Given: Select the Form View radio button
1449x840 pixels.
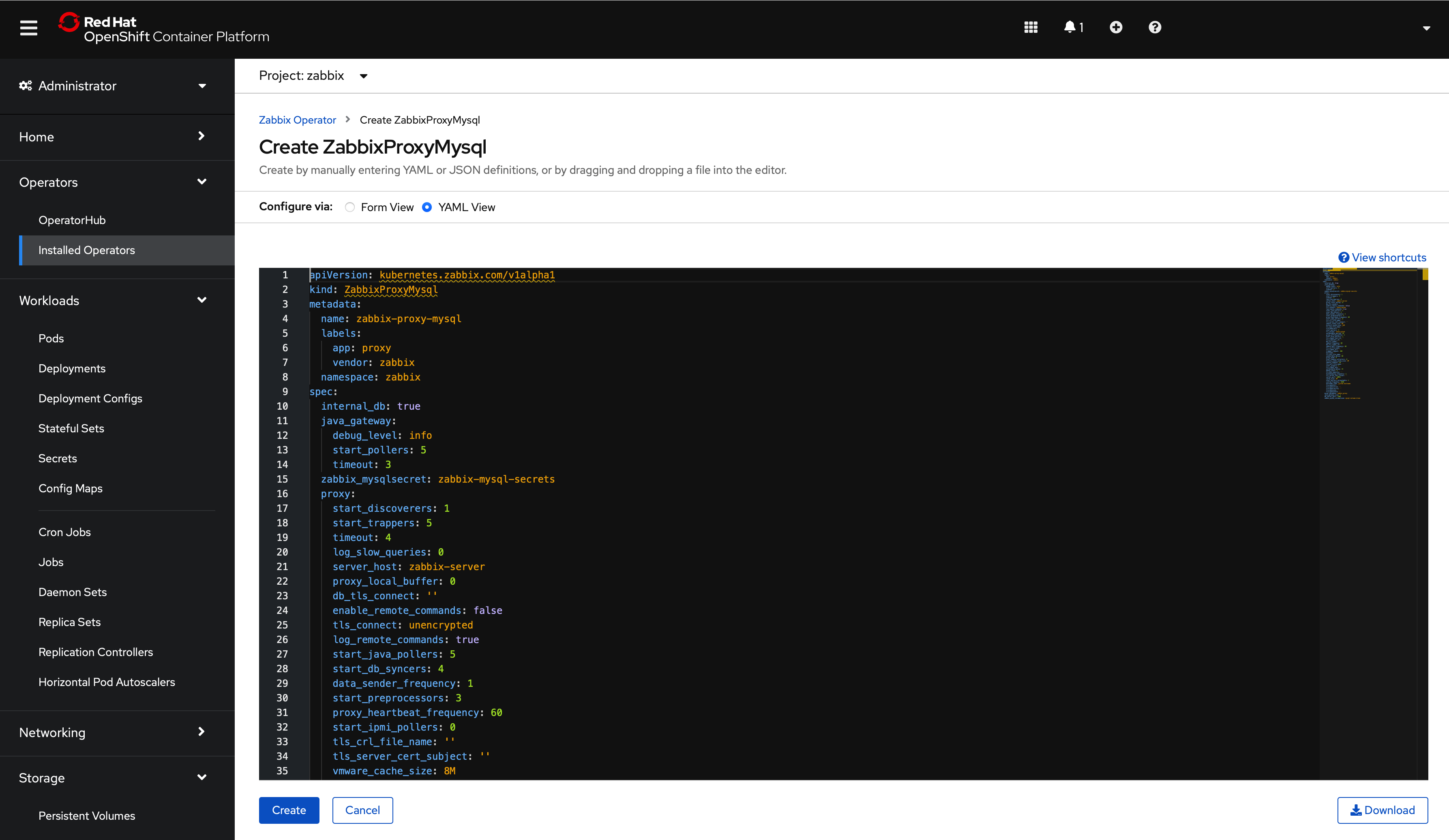Looking at the screenshot, I should [349, 207].
